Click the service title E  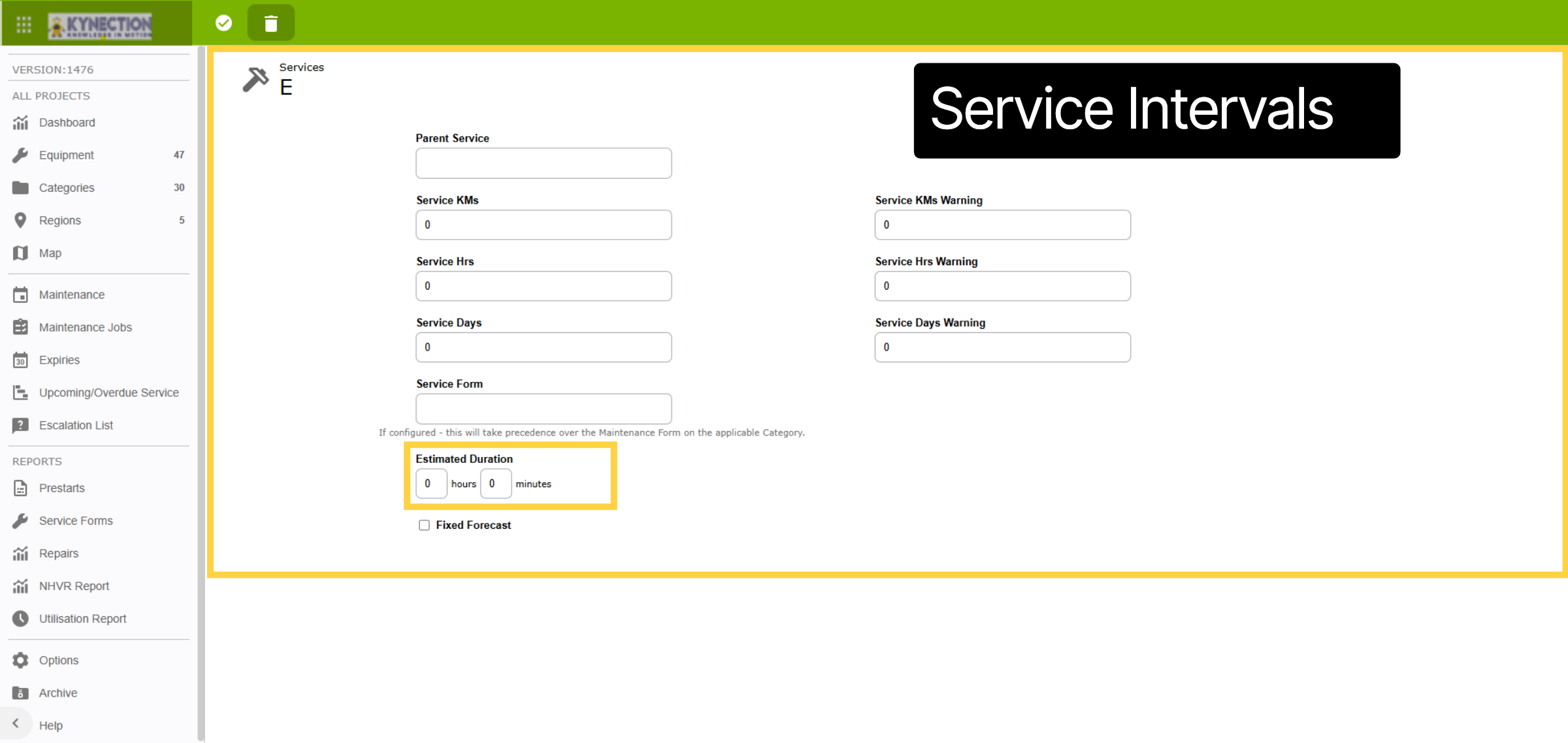(x=286, y=87)
